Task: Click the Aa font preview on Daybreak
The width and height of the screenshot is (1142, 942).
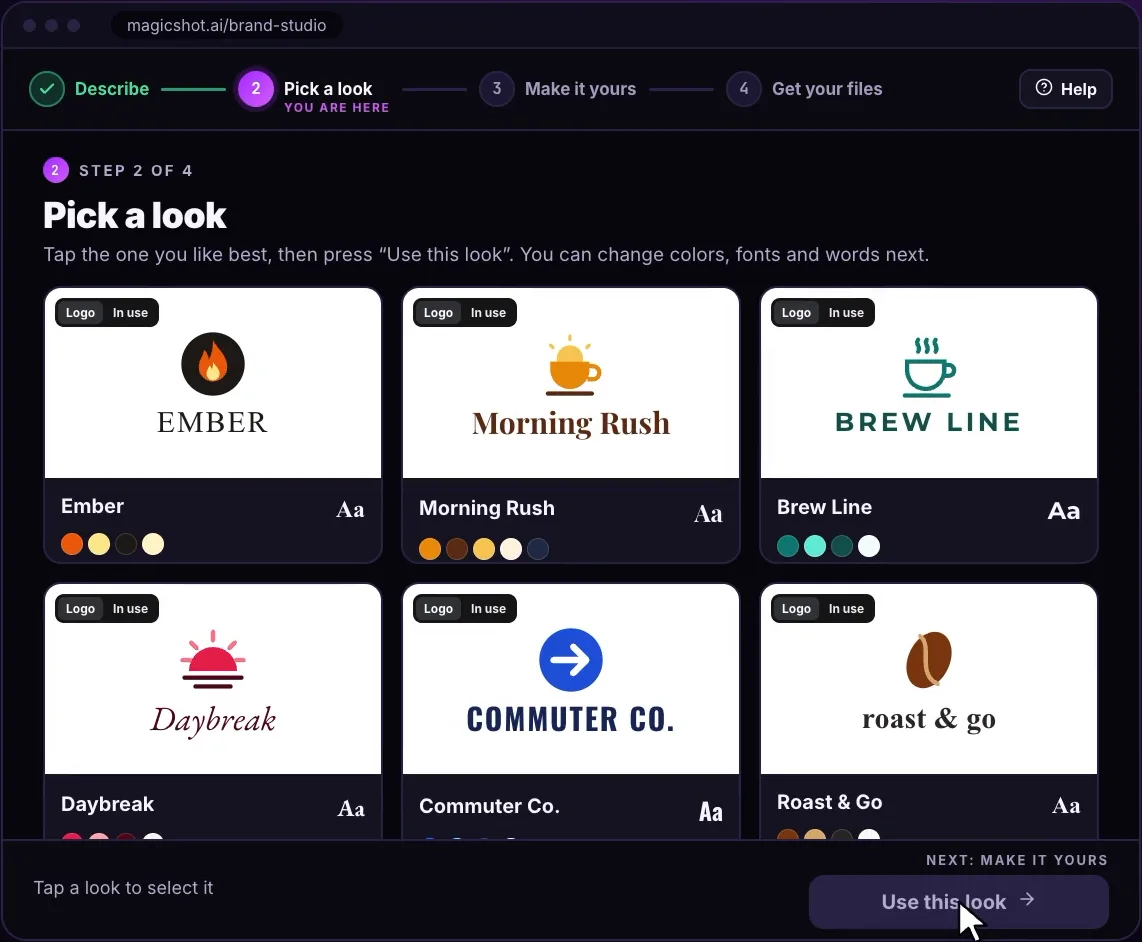Action: point(351,808)
